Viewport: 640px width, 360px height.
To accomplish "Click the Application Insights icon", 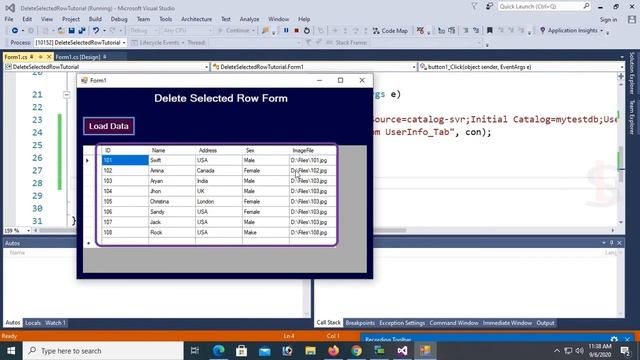I will coord(542,31).
